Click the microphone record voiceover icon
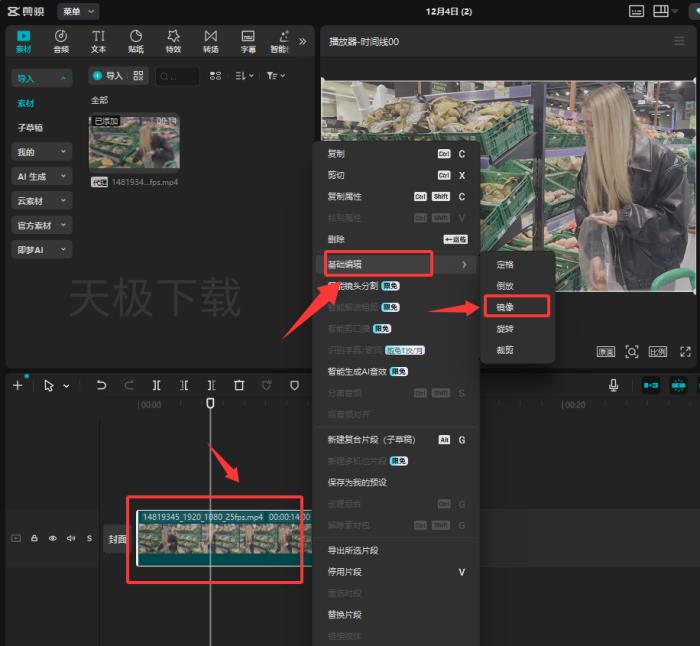The width and height of the screenshot is (700, 646). (x=614, y=385)
